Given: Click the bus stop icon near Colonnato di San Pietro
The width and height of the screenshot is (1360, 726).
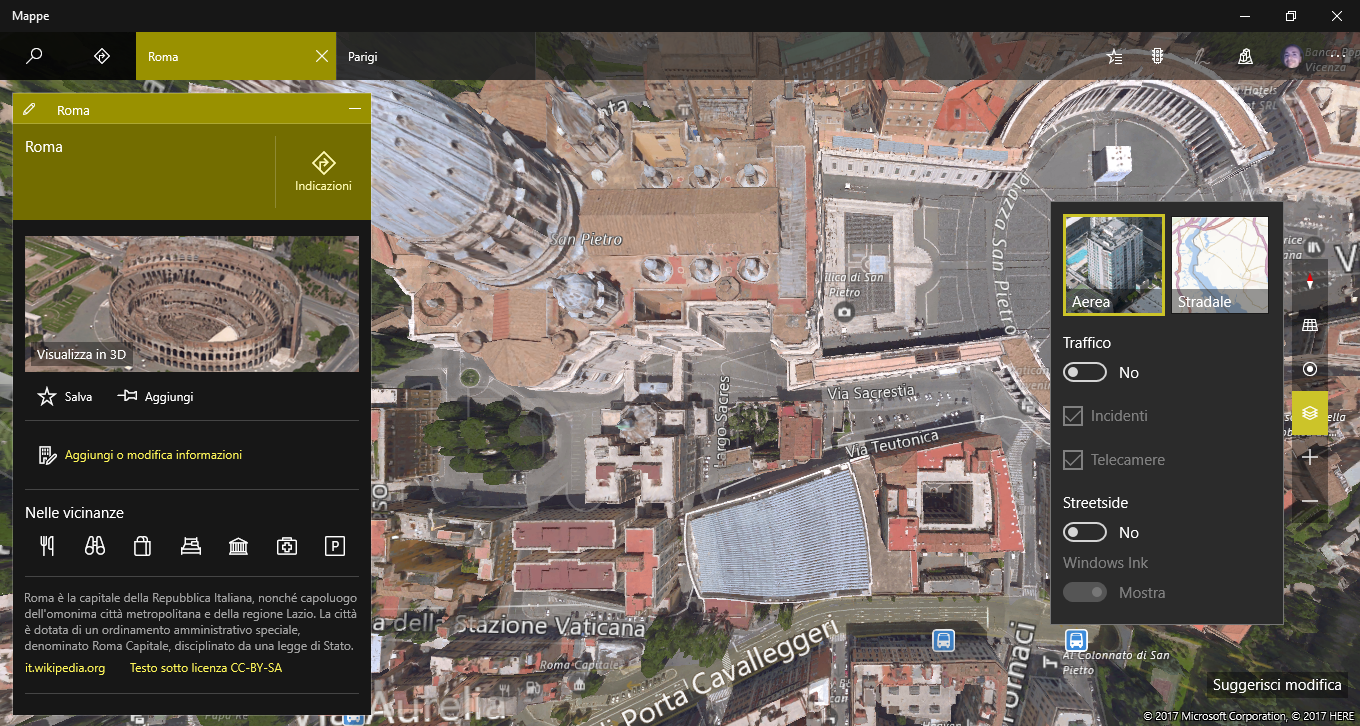Looking at the screenshot, I should [x=1076, y=639].
